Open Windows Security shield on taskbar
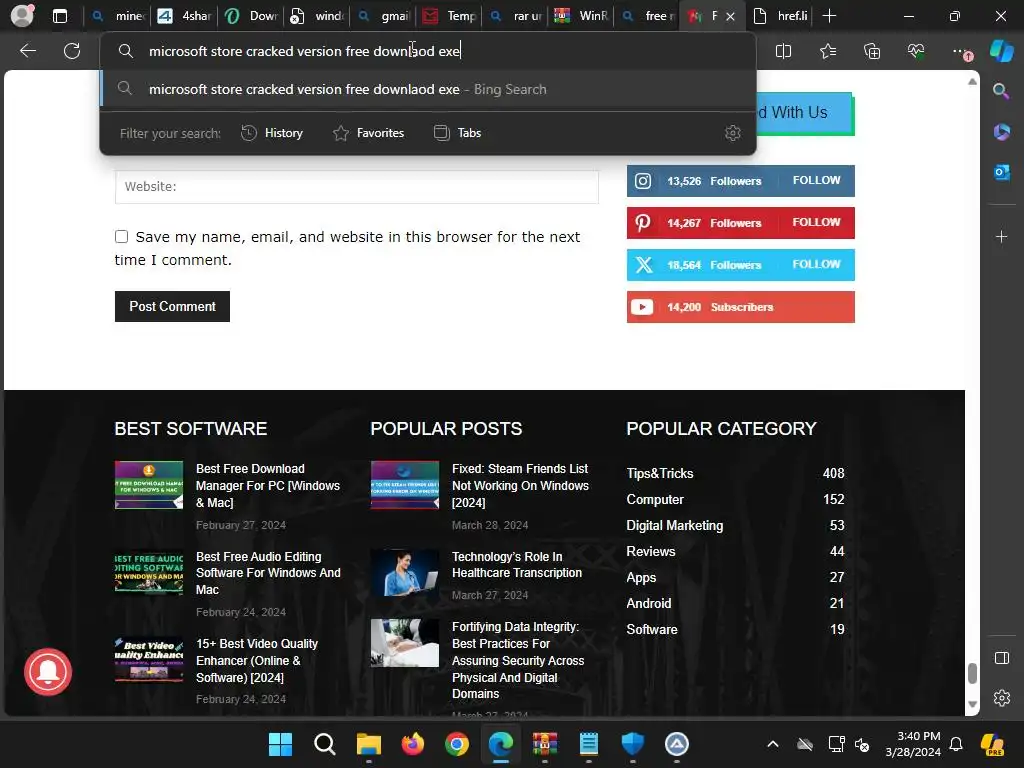Image resolution: width=1024 pixels, height=768 pixels. (632, 744)
